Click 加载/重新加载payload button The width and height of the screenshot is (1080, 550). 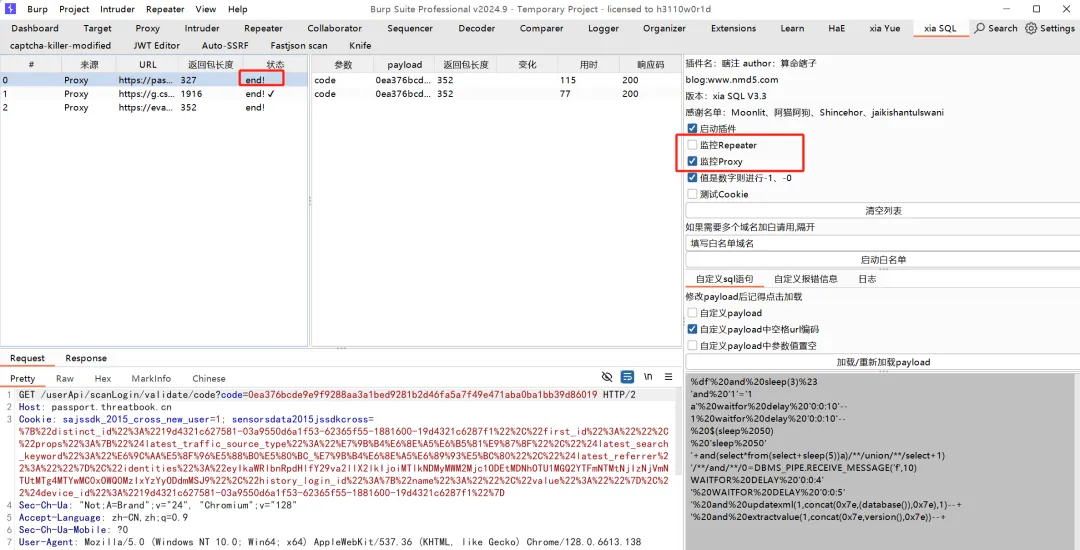883,362
